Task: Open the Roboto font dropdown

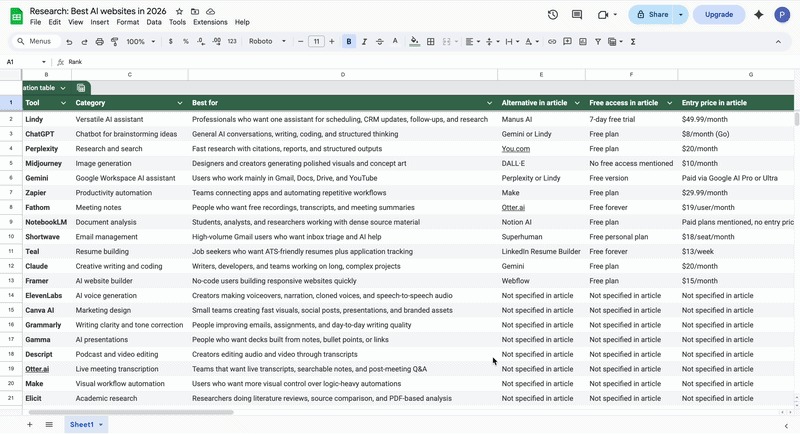Action: point(267,42)
